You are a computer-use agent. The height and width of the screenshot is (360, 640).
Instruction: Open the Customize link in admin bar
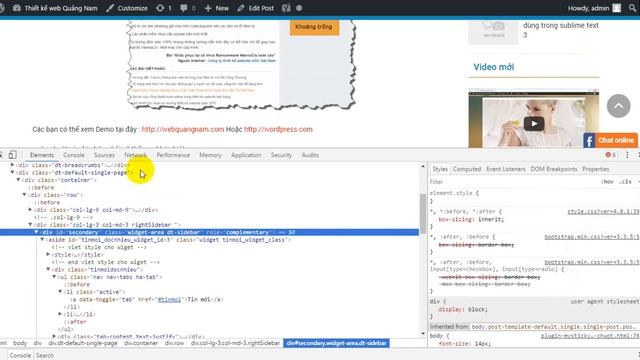[127, 8]
